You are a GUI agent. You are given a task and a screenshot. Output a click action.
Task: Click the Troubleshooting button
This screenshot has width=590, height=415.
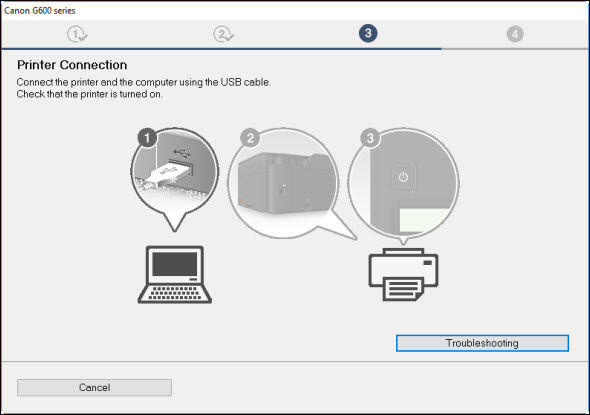click(x=482, y=343)
